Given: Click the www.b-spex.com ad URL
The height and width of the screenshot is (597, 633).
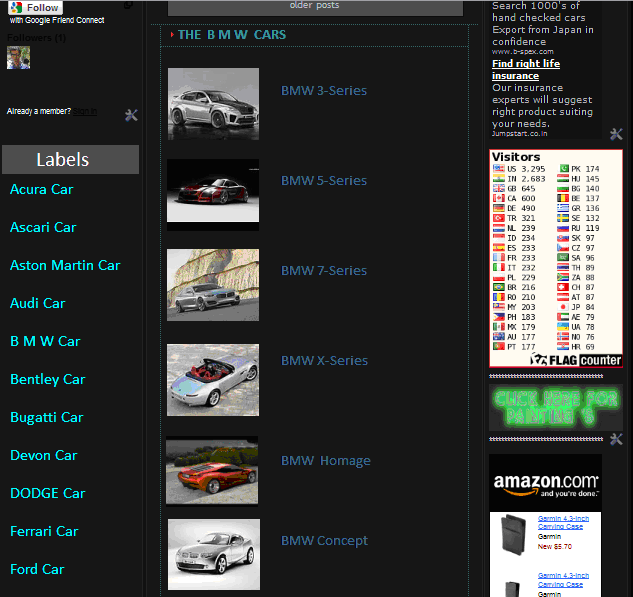Looking at the screenshot, I should click(522, 52).
